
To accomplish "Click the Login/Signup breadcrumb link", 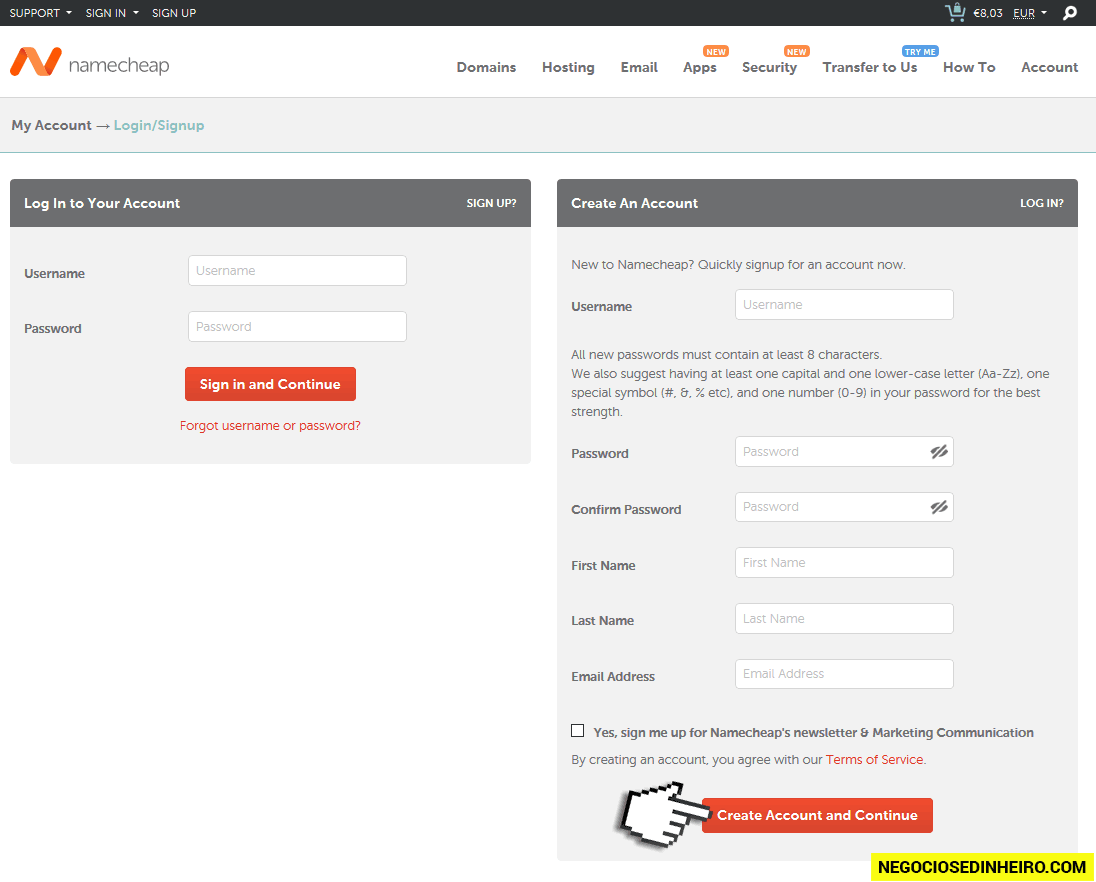I will click(159, 125).
